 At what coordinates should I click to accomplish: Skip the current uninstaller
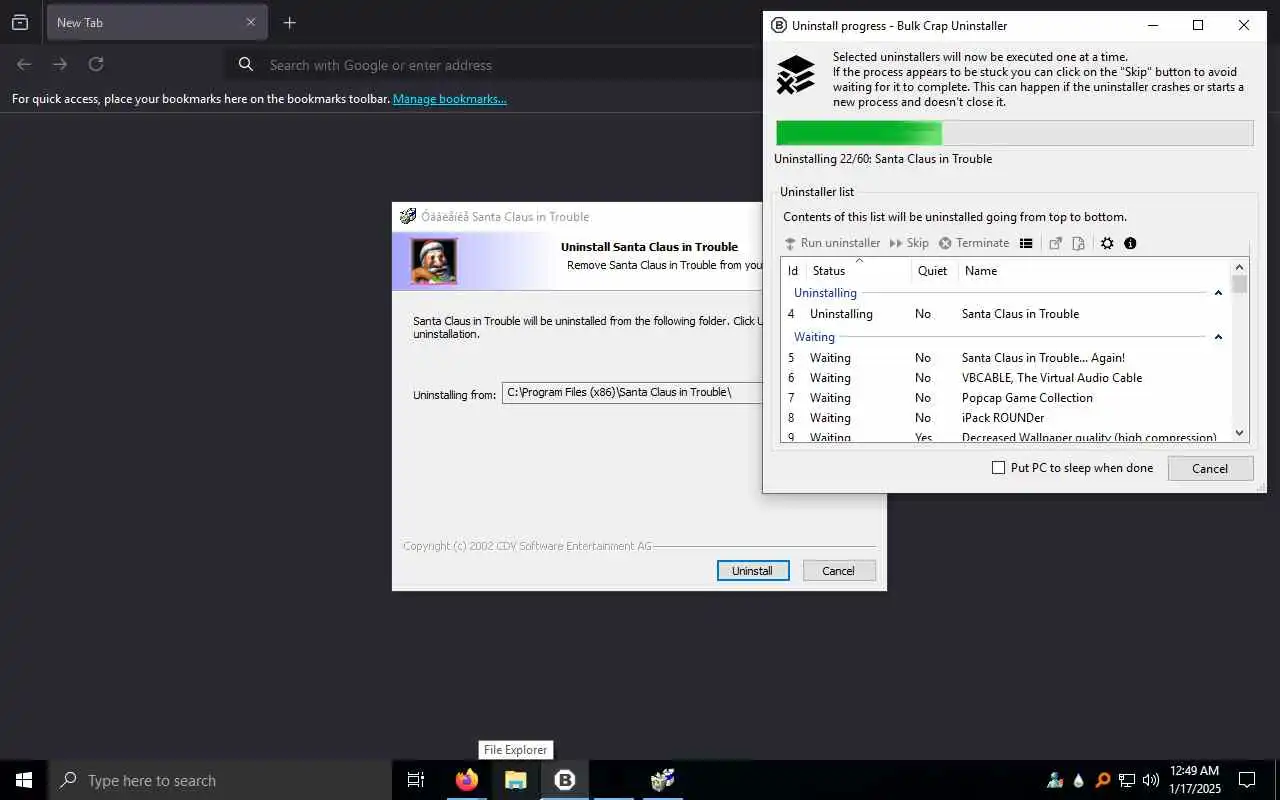tap(909, 243)
